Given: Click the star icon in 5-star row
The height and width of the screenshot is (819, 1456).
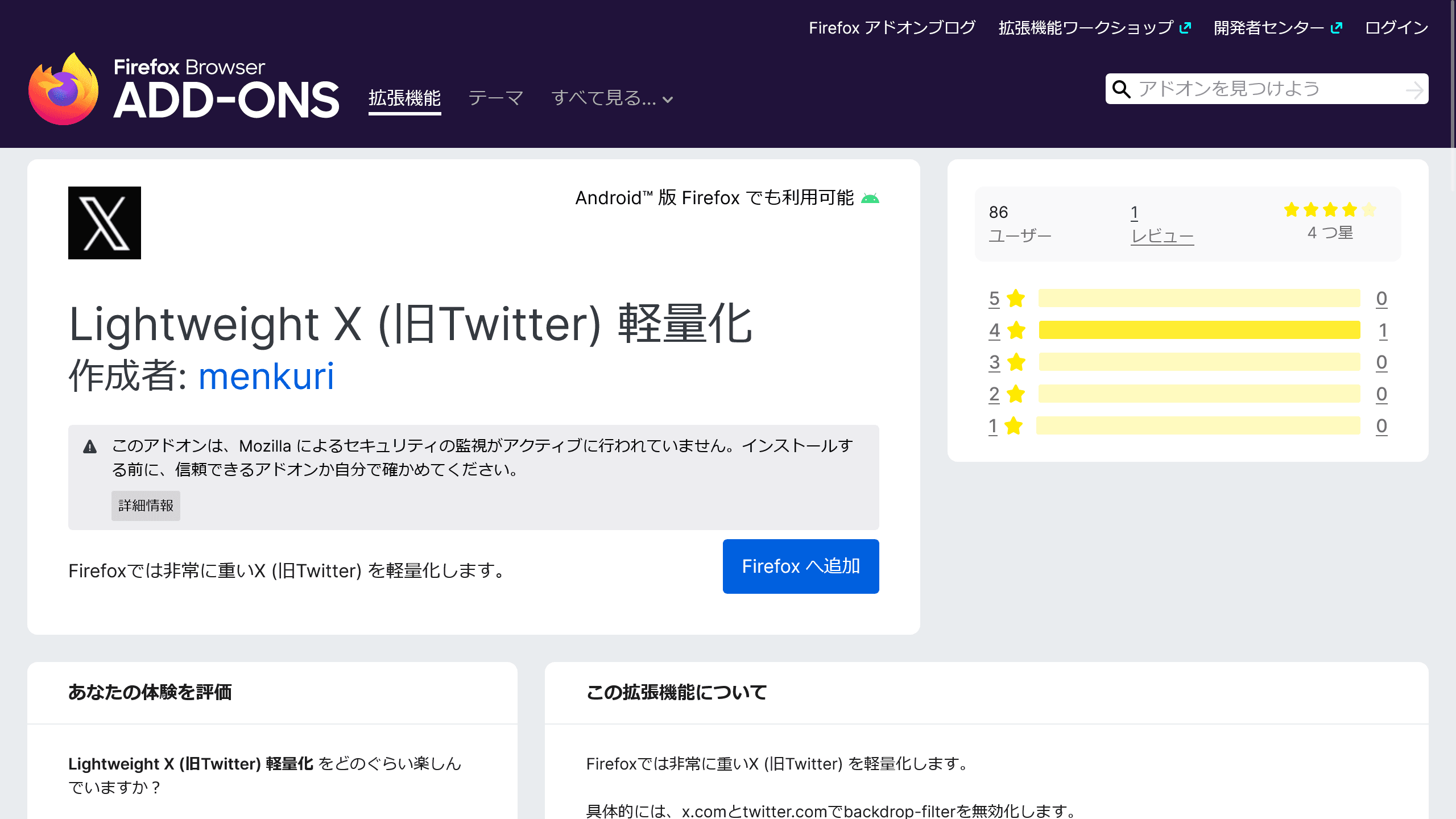Looking at the screenshot, I should 1016,298.
